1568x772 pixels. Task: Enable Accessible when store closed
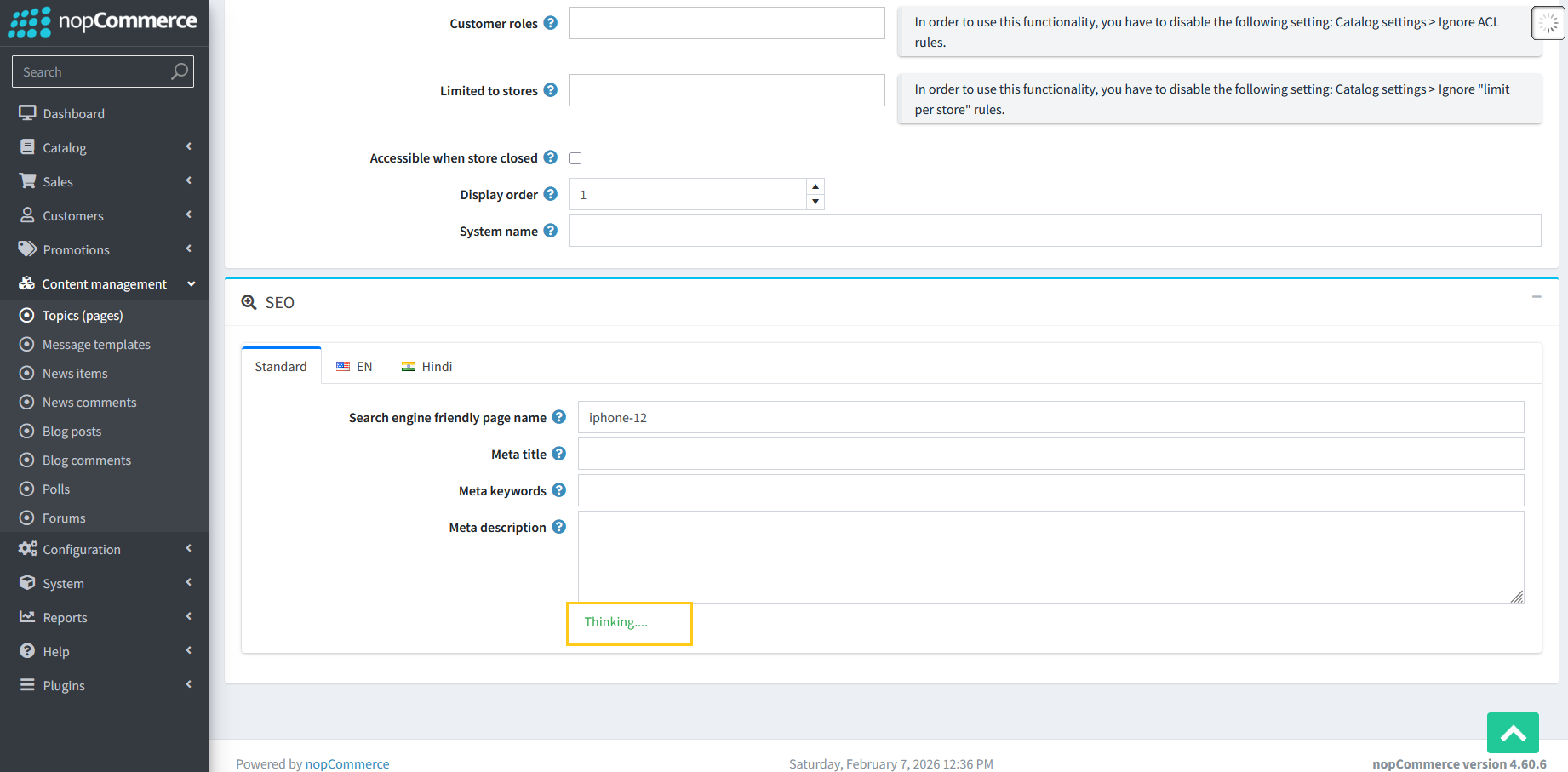(575, 157)
